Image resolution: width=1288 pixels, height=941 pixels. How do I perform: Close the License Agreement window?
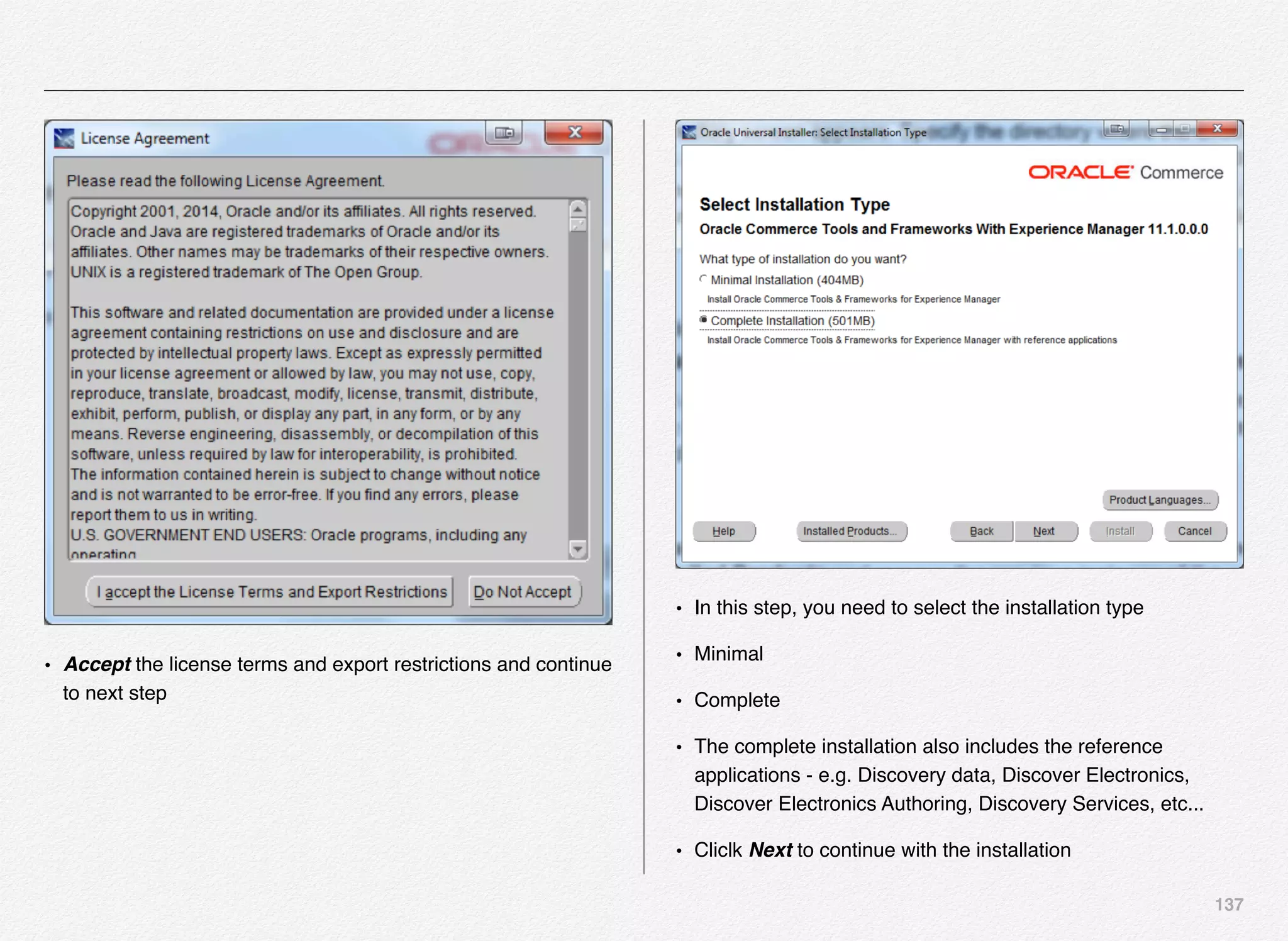pyautogui.click(x=574, y=132)
